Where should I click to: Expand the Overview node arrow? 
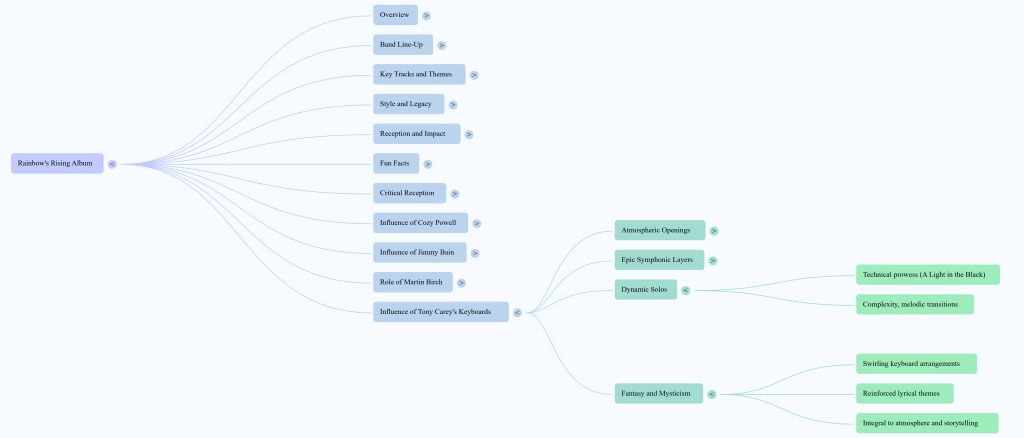tap(426, 16)
